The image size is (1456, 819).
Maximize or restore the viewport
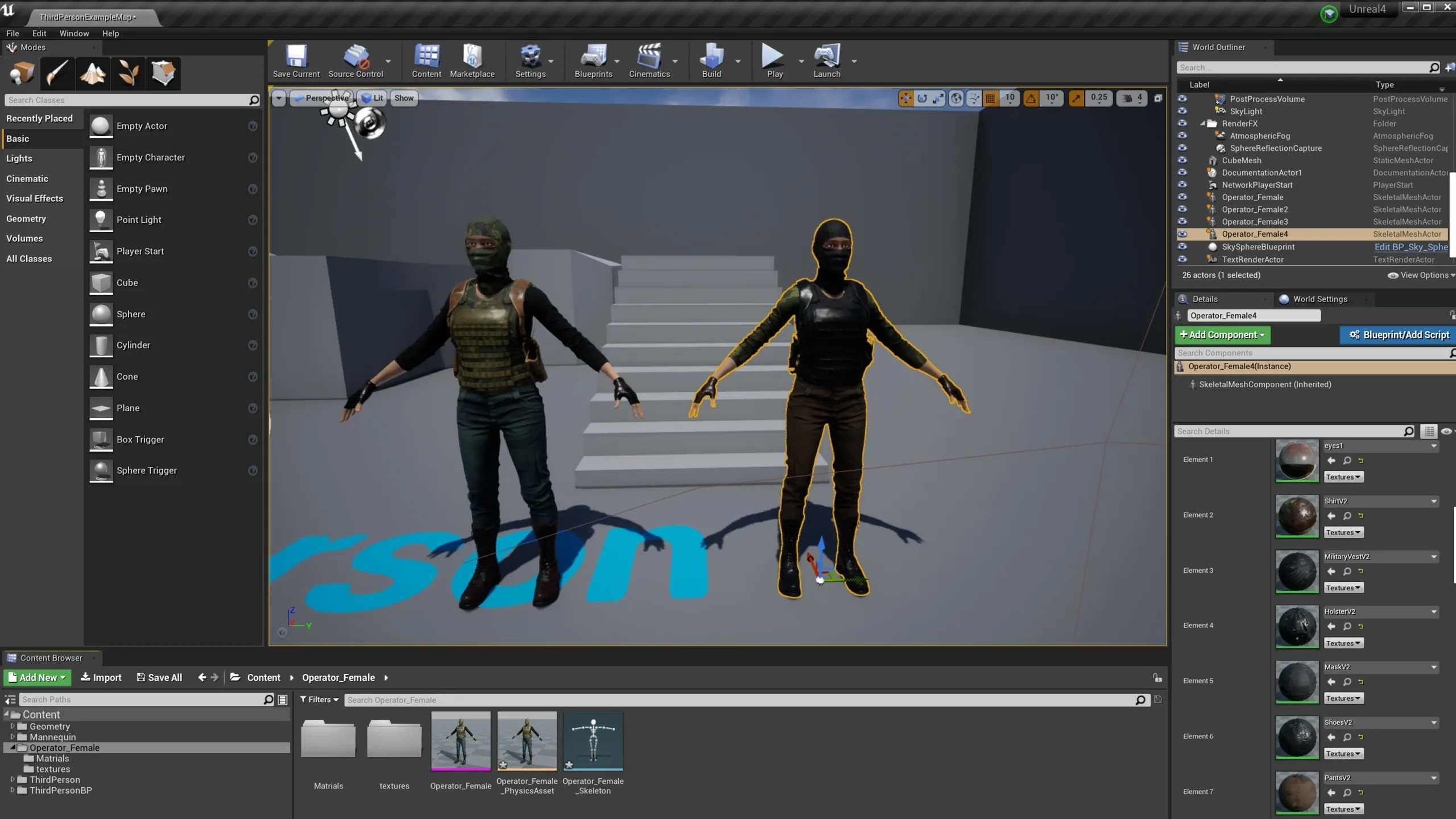point(1158,98)
